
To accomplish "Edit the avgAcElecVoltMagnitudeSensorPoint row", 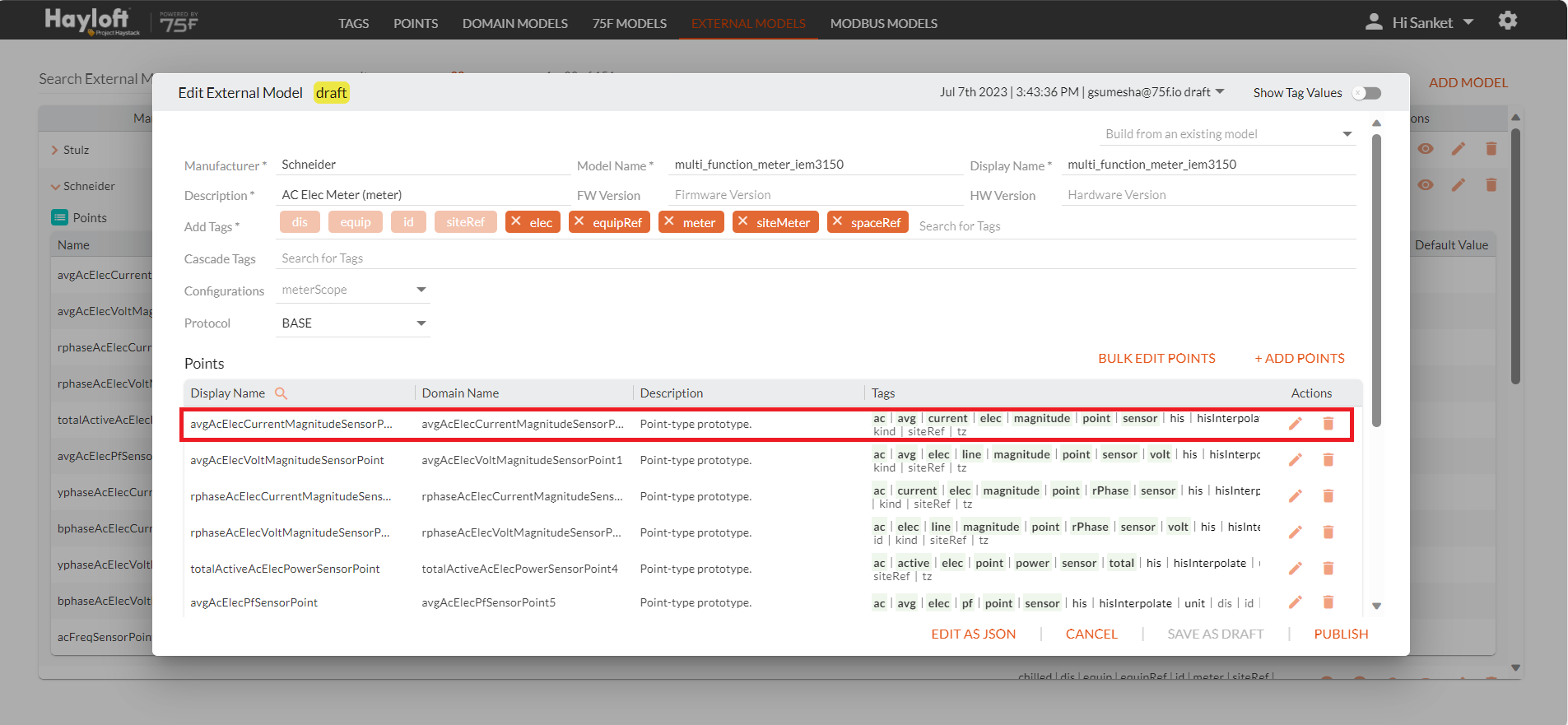I will (x=1295, y=460).
